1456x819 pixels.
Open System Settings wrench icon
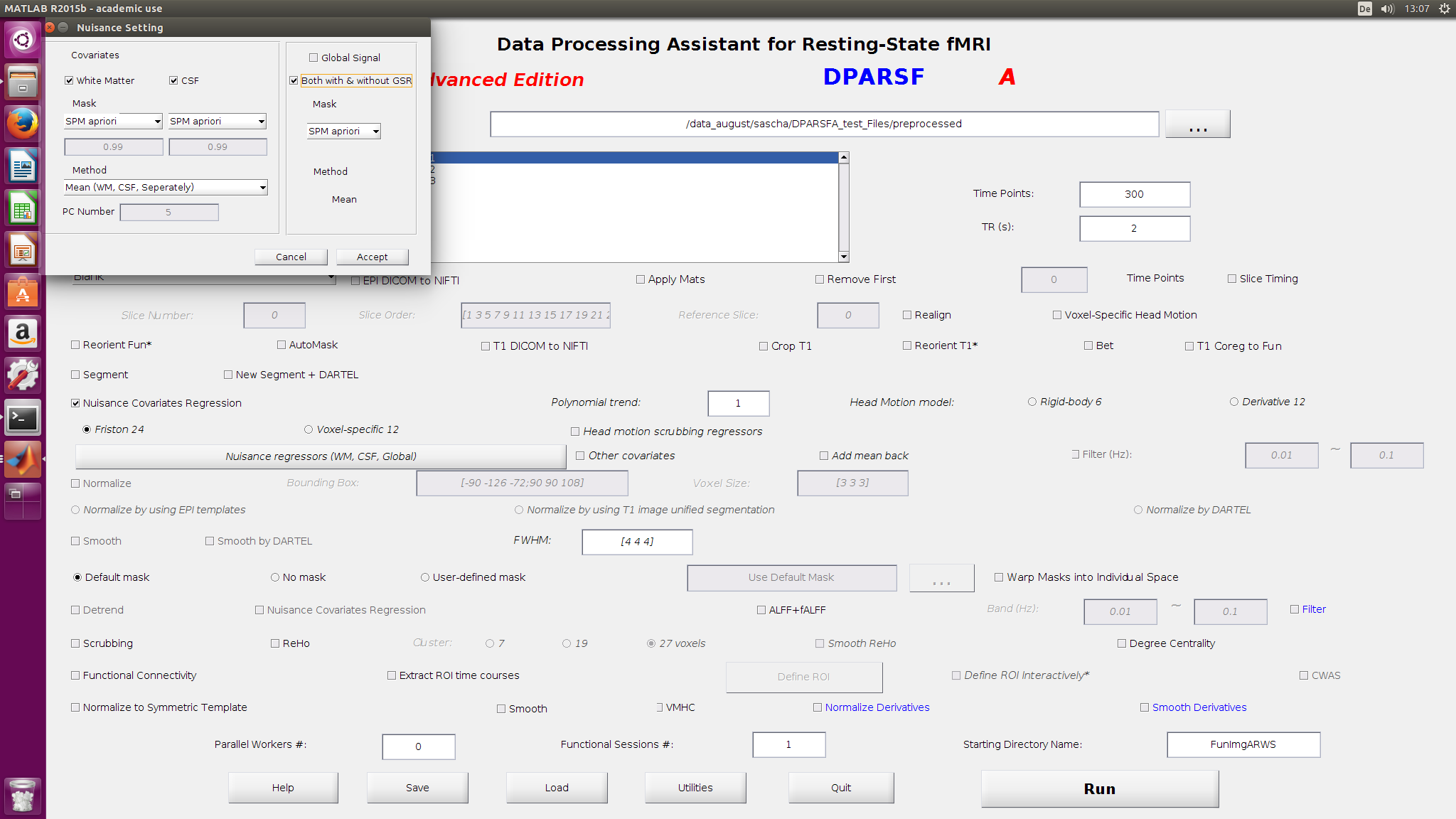point(23,375)
